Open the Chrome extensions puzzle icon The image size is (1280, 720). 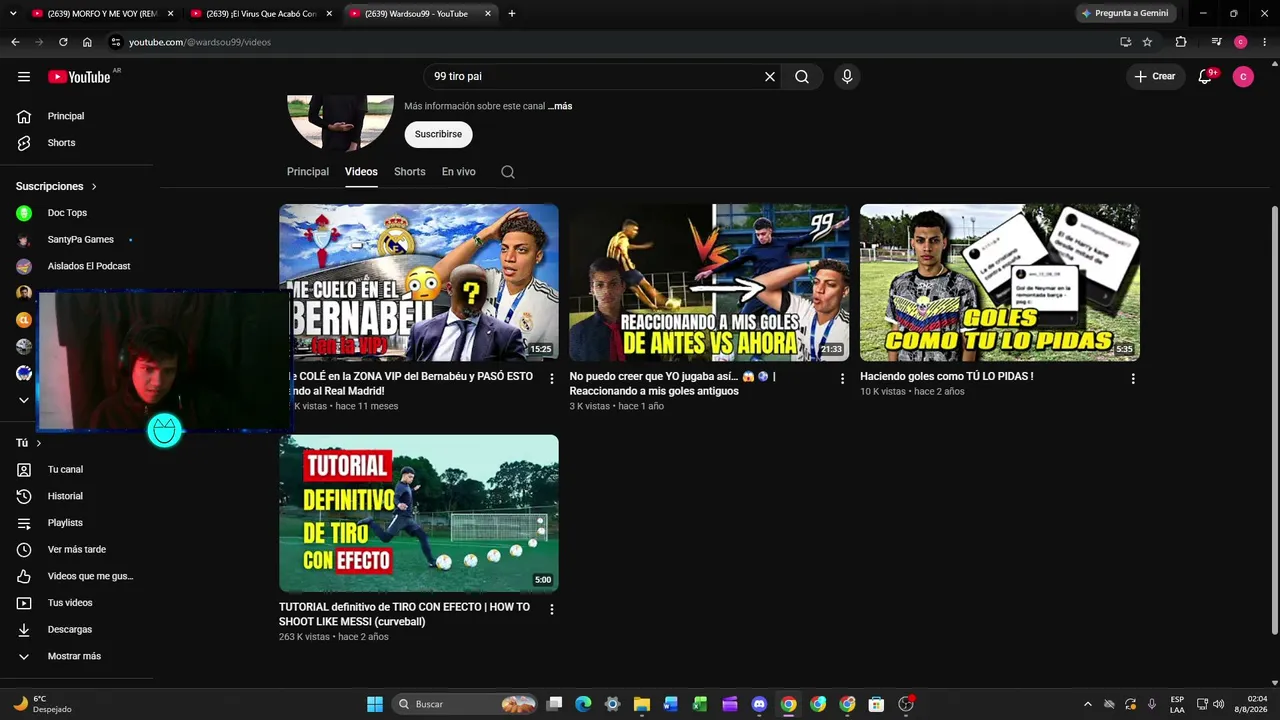click(x=1181, y=42)
